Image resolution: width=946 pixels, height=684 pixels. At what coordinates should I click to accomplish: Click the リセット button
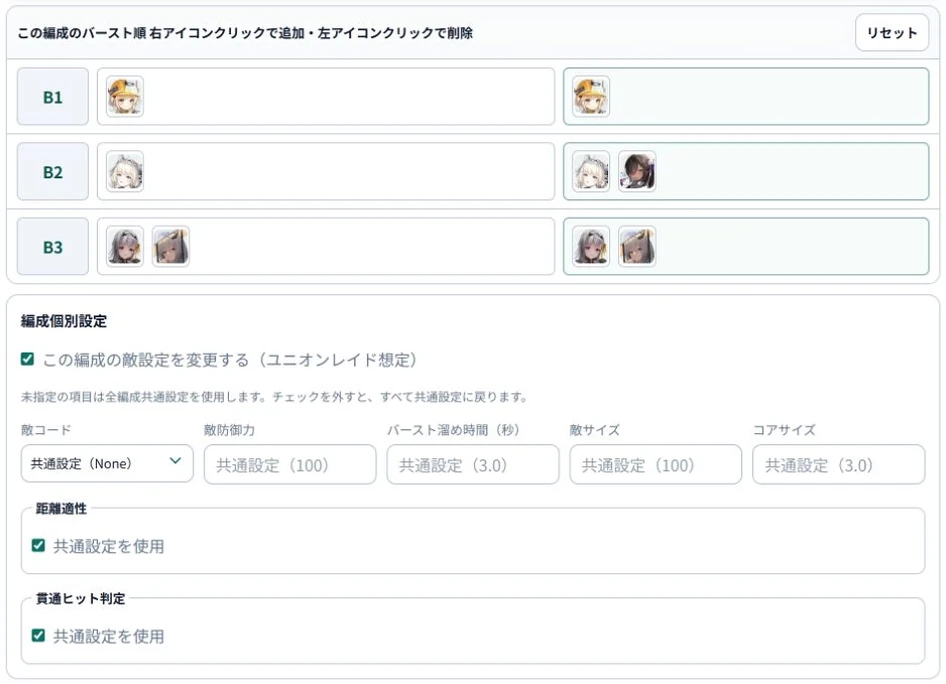[892, 33]
